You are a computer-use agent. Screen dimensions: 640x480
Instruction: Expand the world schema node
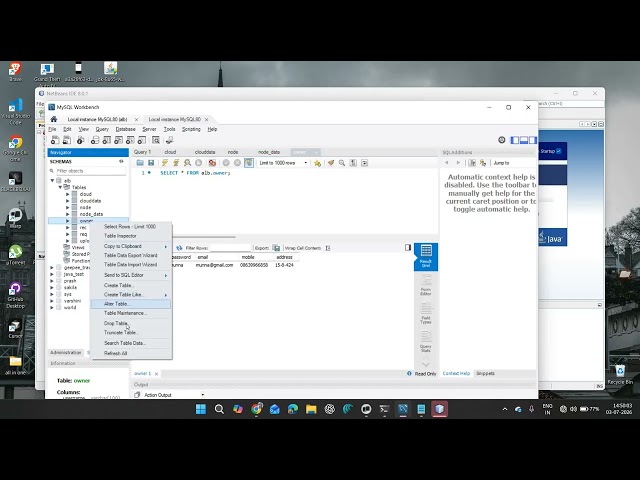pos(52,307)
